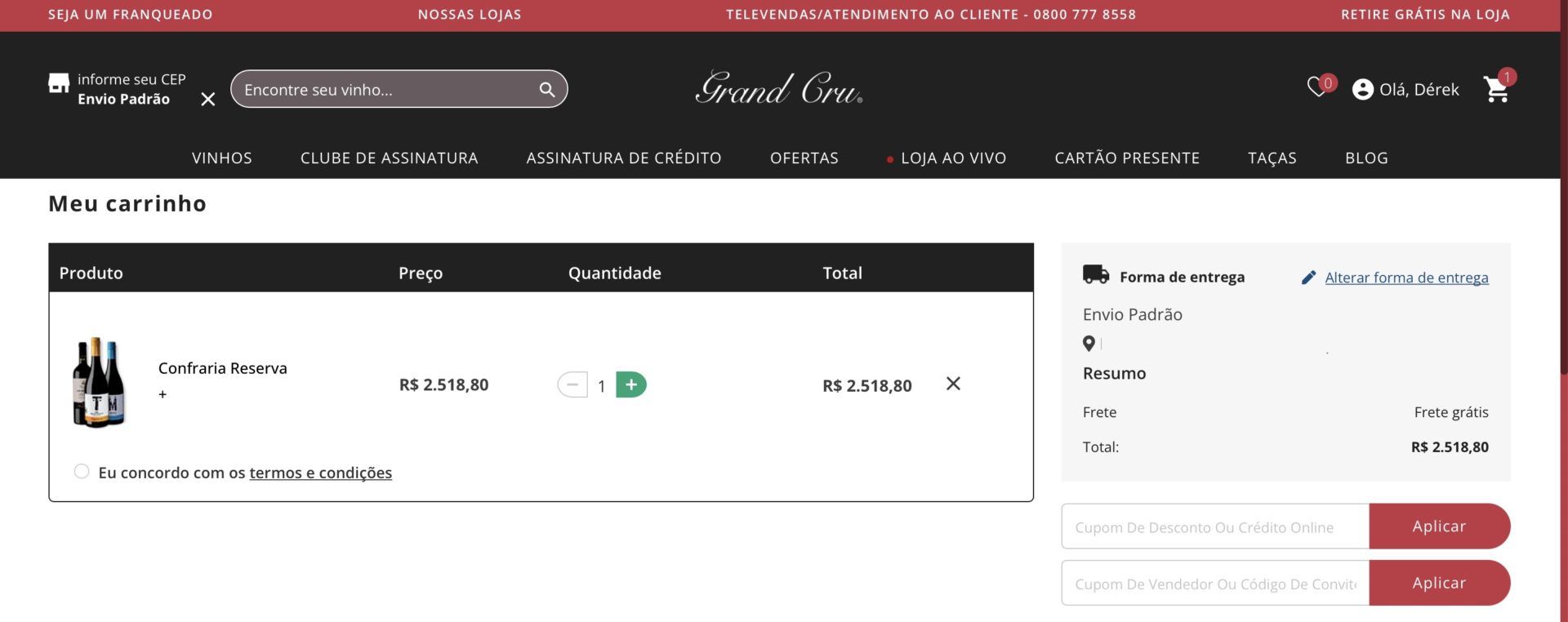The image size is (1568, 622).
Task: Click informe seu CEP text
Action: point(131,79)
